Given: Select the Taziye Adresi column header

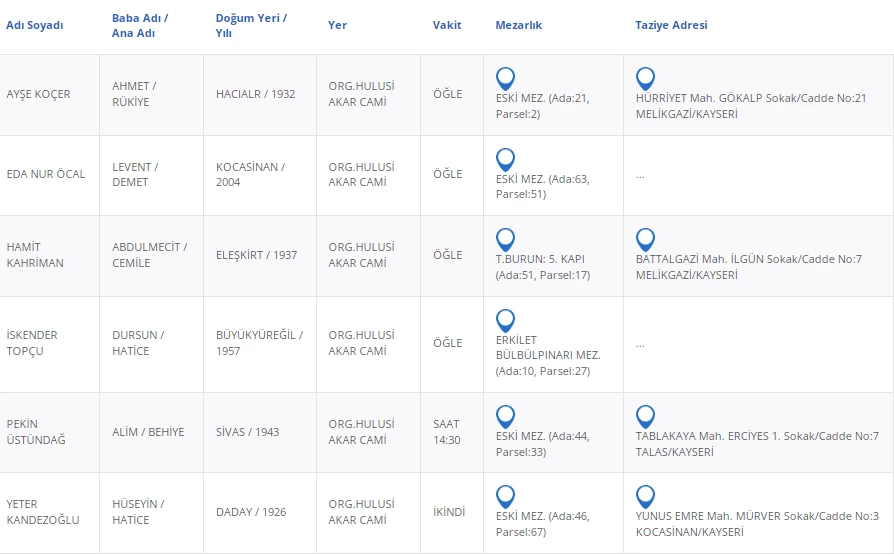Looking at the screenshot, I should coord(671,25).
